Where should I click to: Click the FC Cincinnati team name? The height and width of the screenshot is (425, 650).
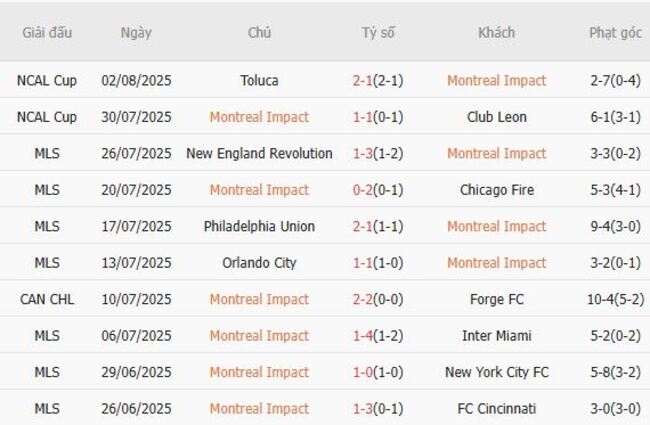(x=497, y=409)
